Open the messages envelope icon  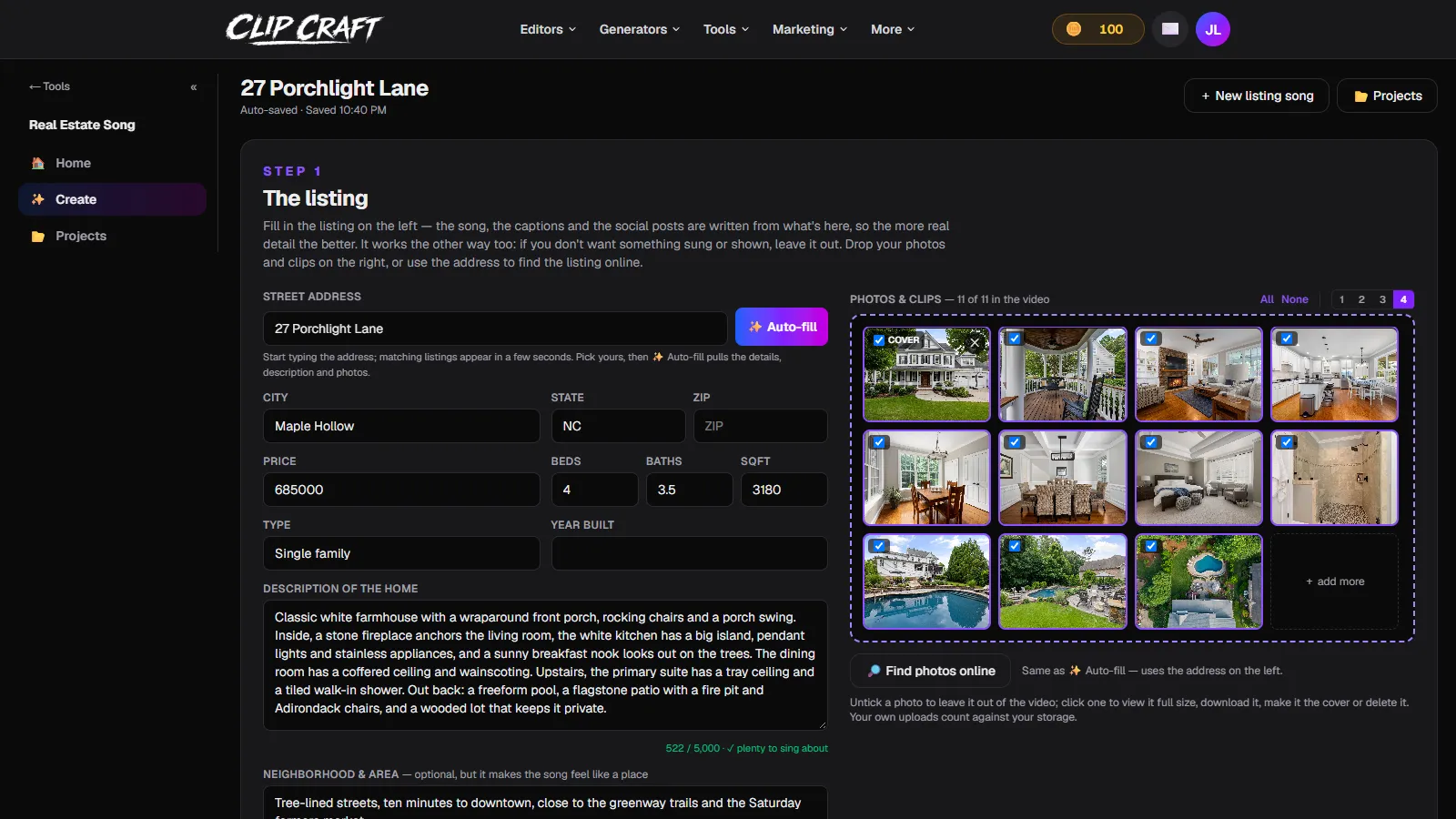(x=1170, y=29)
